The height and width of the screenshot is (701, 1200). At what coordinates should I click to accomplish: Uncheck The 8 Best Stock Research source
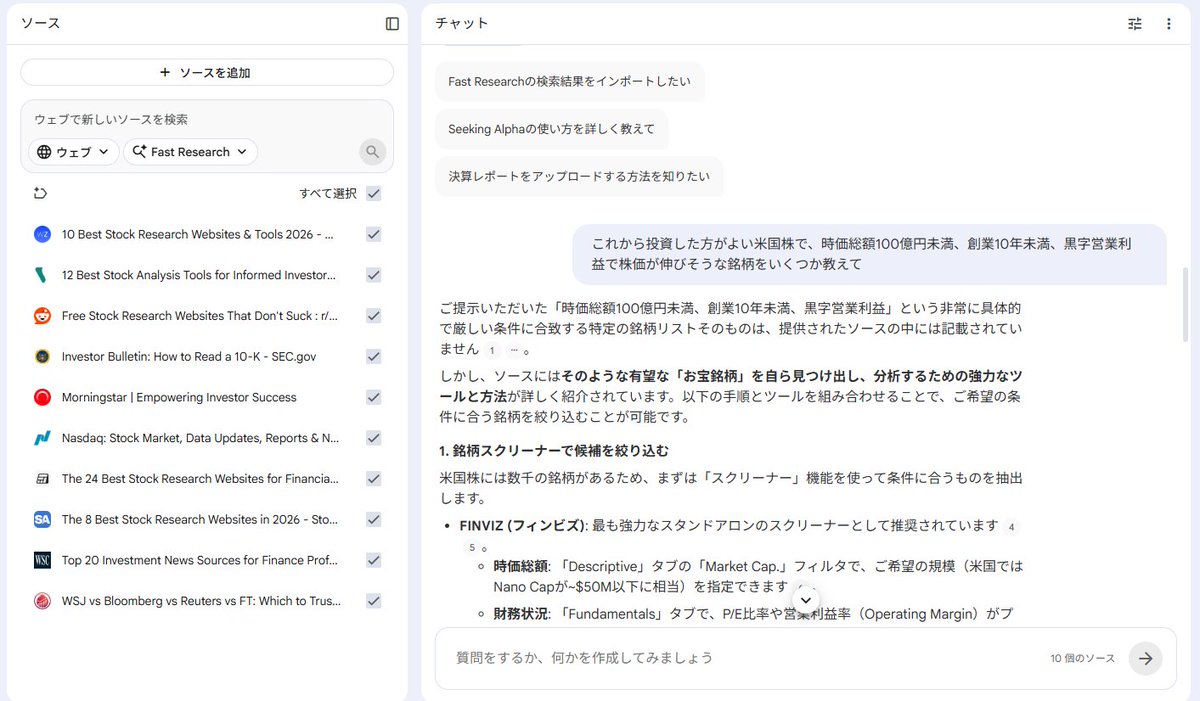coord(373,519)
